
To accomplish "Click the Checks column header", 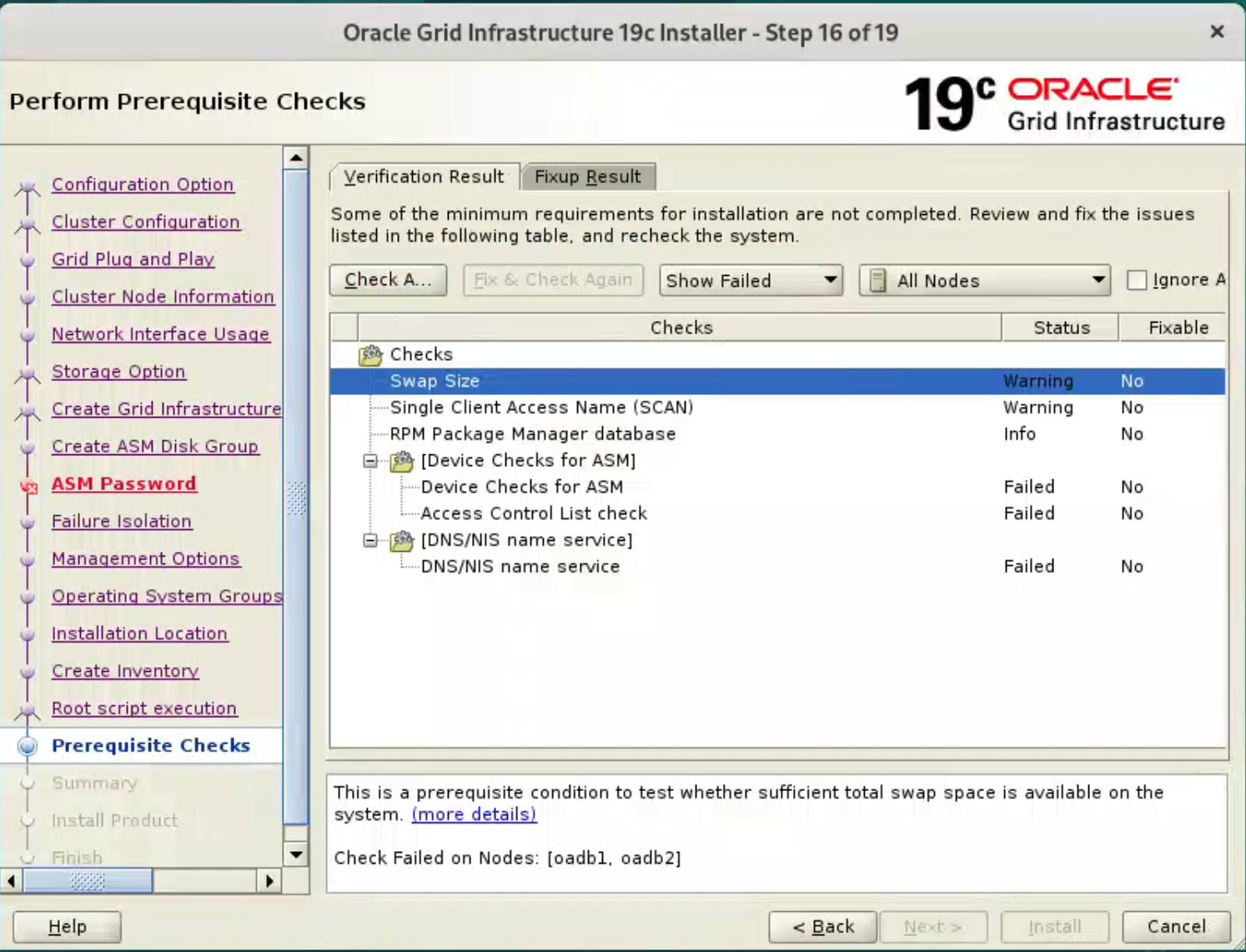I will tap(681, 328).
